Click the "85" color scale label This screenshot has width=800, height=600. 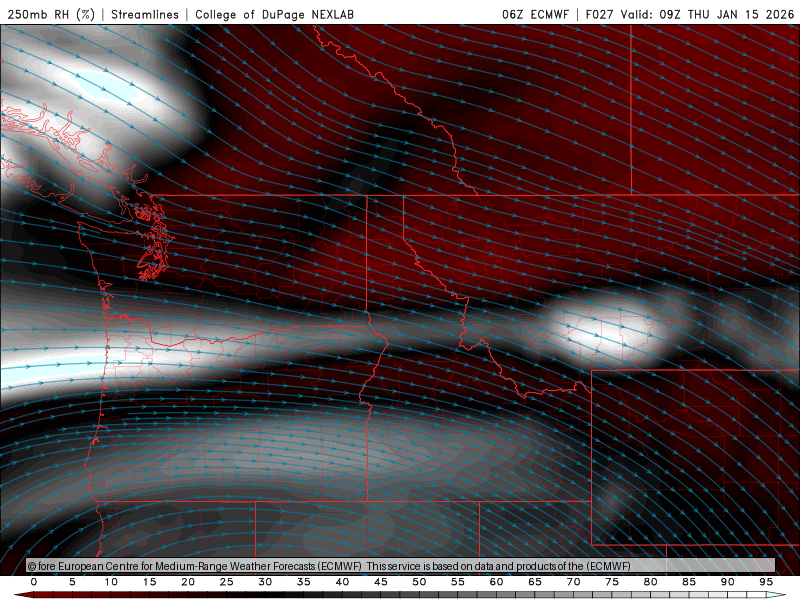[689, 582]
